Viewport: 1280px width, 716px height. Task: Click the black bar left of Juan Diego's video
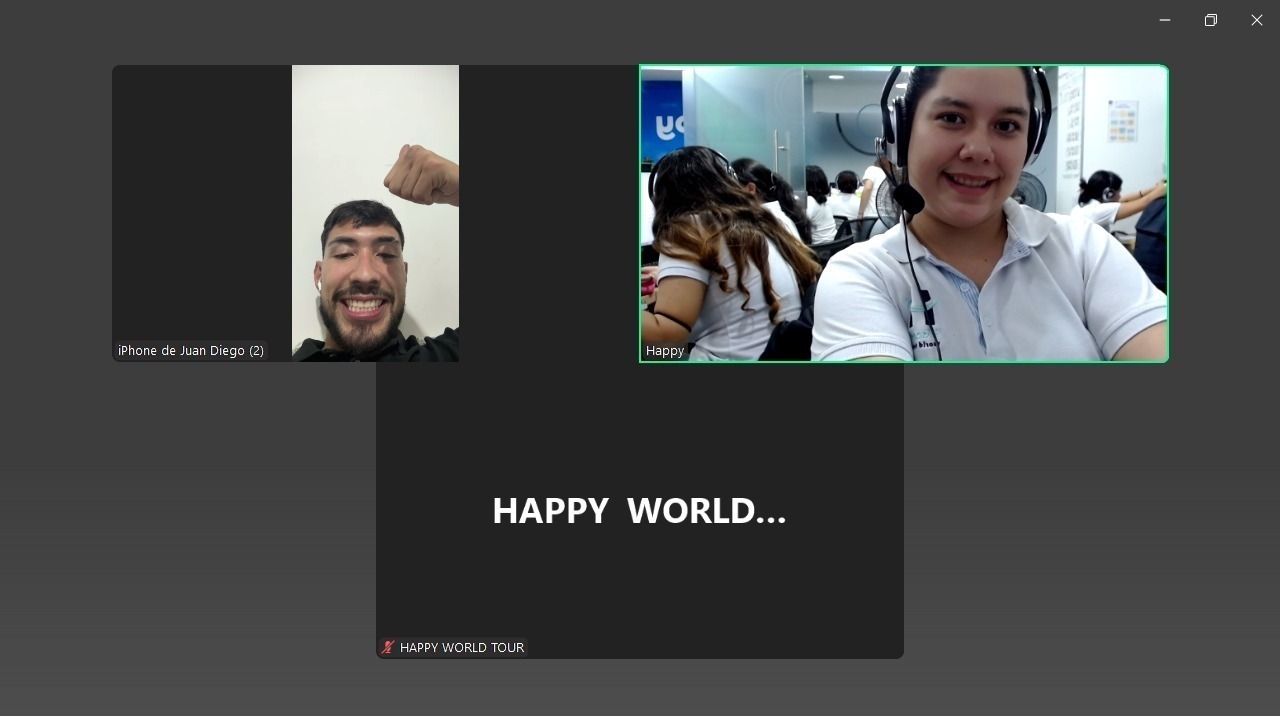[201, 200]
